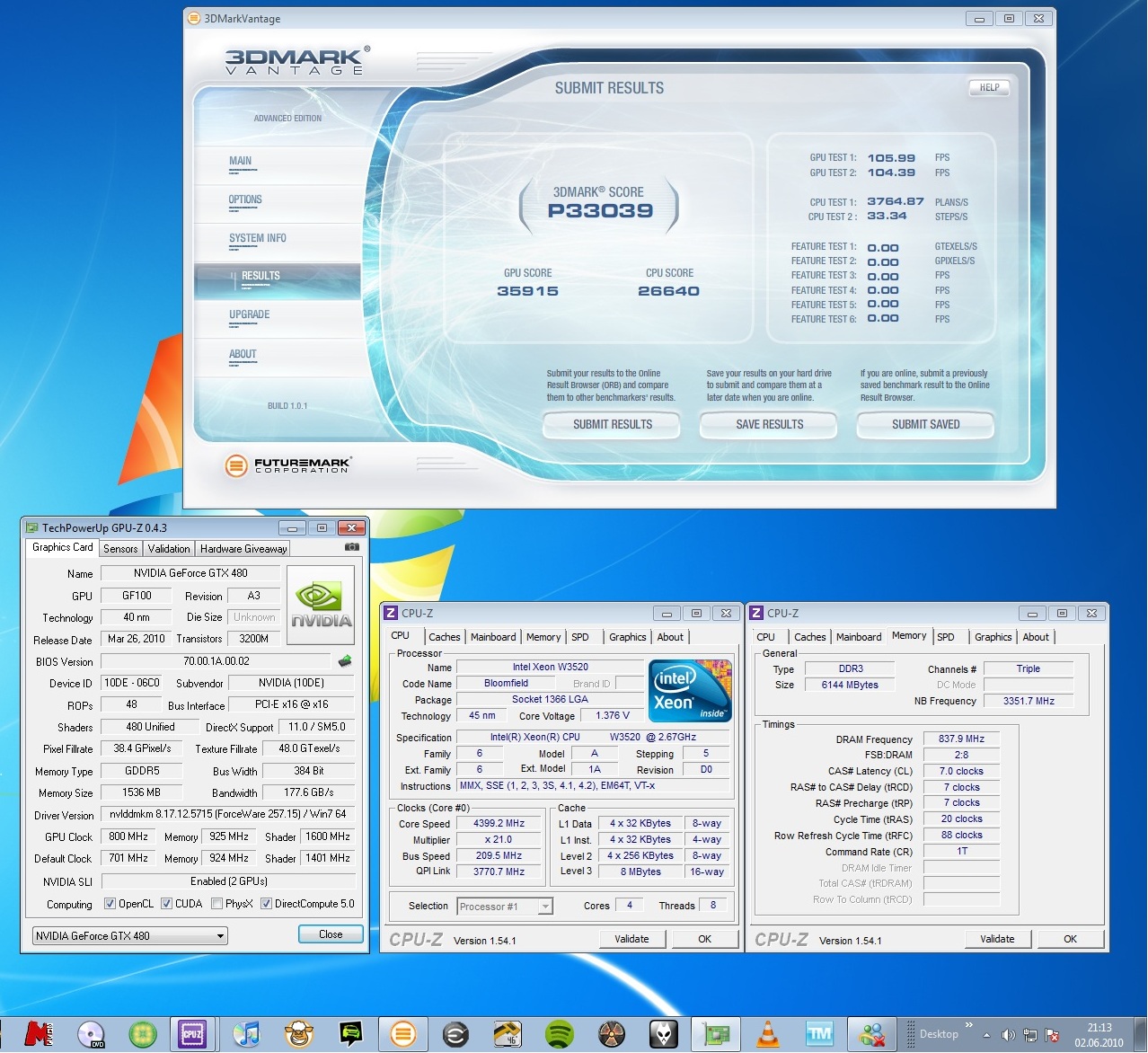Open VLC media player from taskbar
Image resolution: width=1148 pixels, height=1053 pixels.
[768, 1034]
